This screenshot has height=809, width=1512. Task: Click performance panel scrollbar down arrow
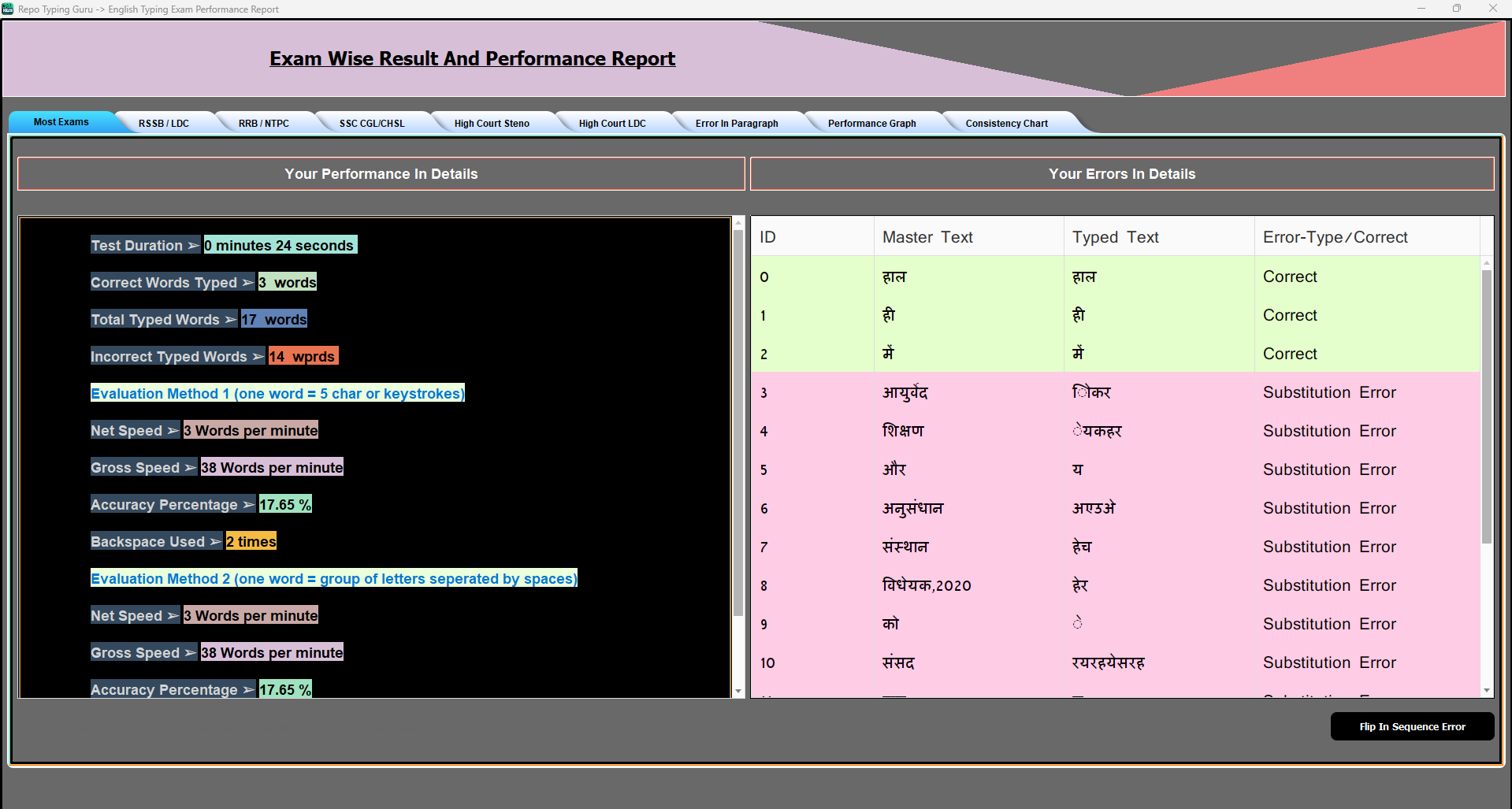pos(738,691)
